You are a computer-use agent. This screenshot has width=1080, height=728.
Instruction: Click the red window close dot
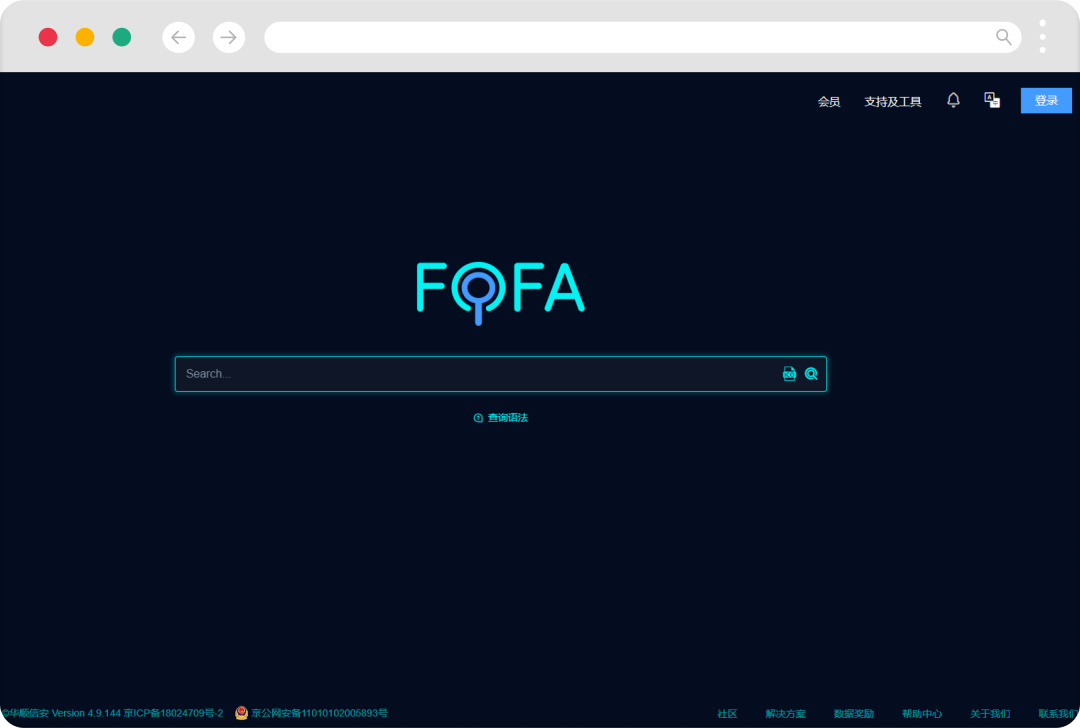[x=48, y=37]
